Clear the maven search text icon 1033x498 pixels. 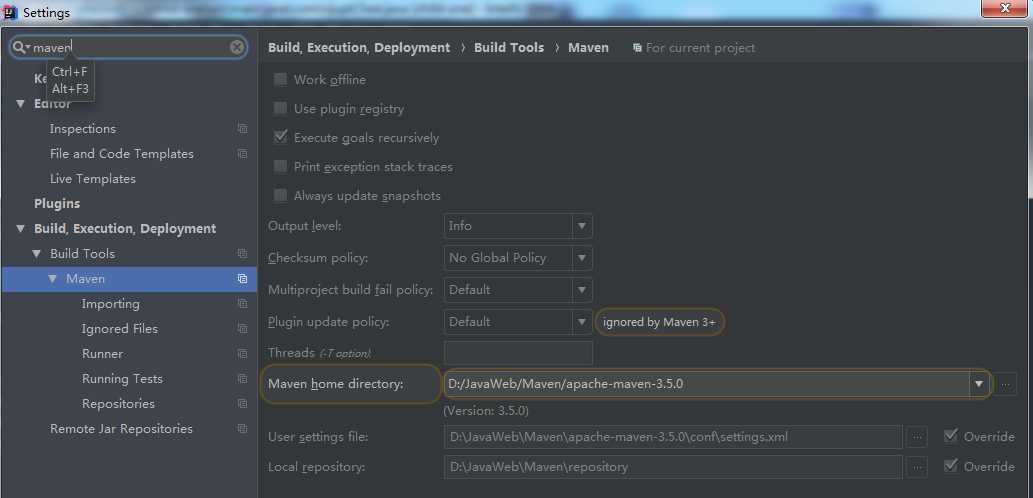click(237, 47)
